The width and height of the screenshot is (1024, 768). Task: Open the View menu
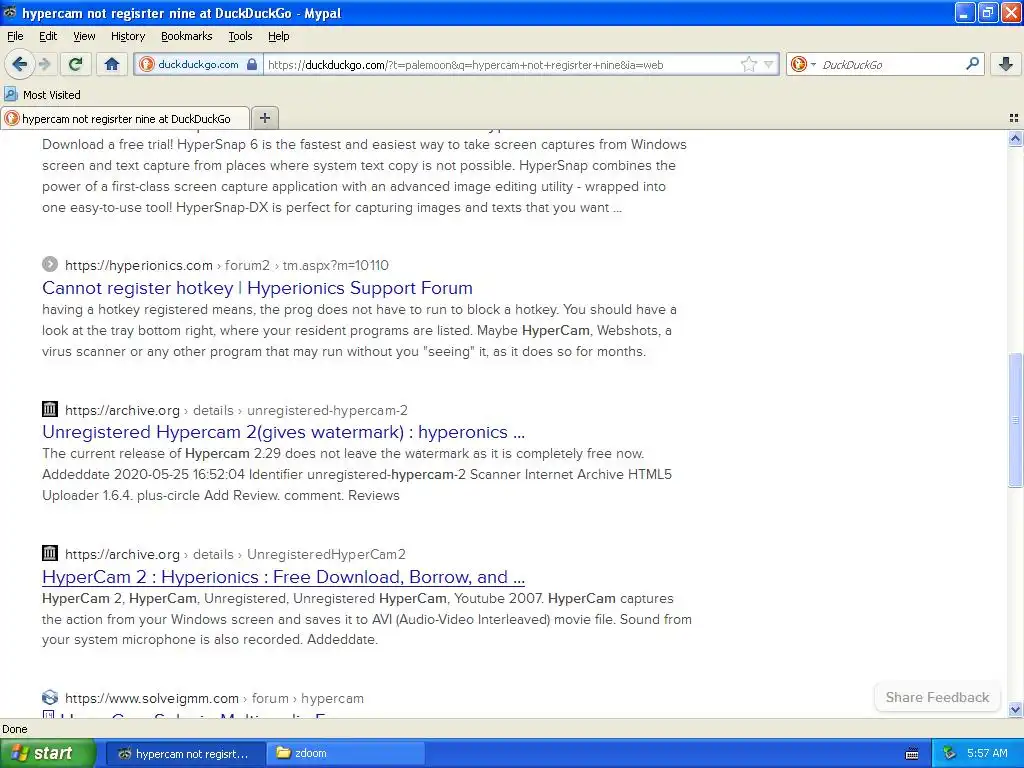84,36
